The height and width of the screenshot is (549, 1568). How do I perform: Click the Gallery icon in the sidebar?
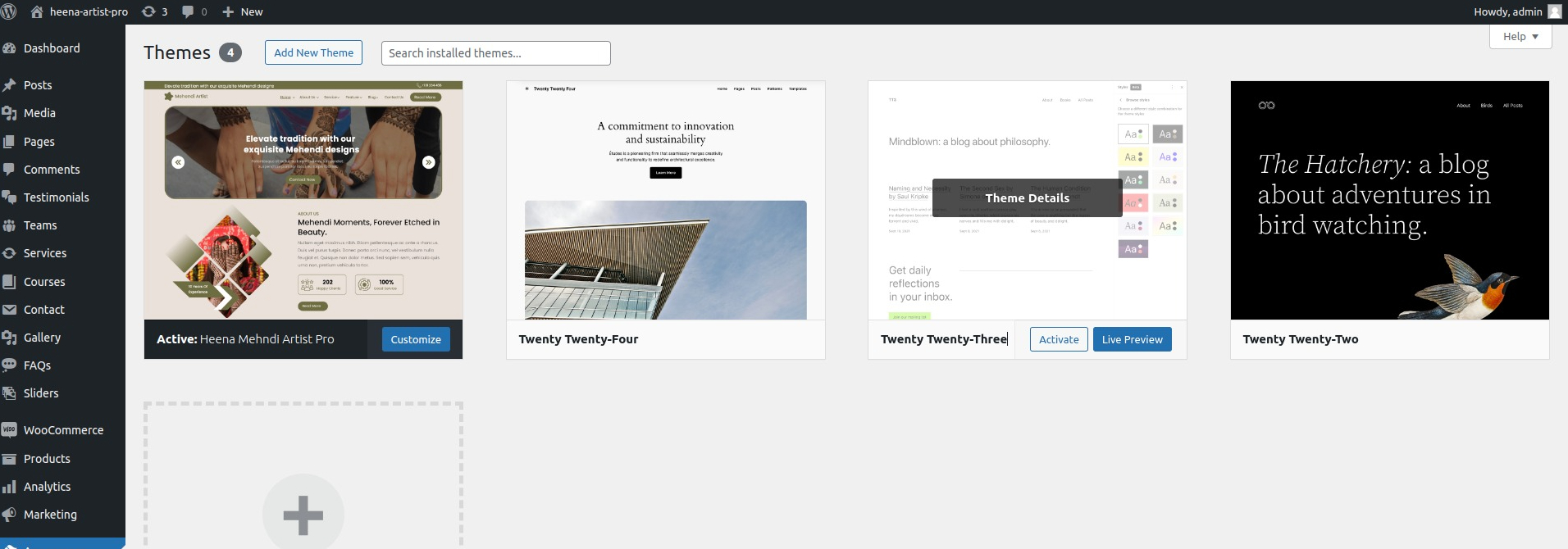click(x=9, y=338)
